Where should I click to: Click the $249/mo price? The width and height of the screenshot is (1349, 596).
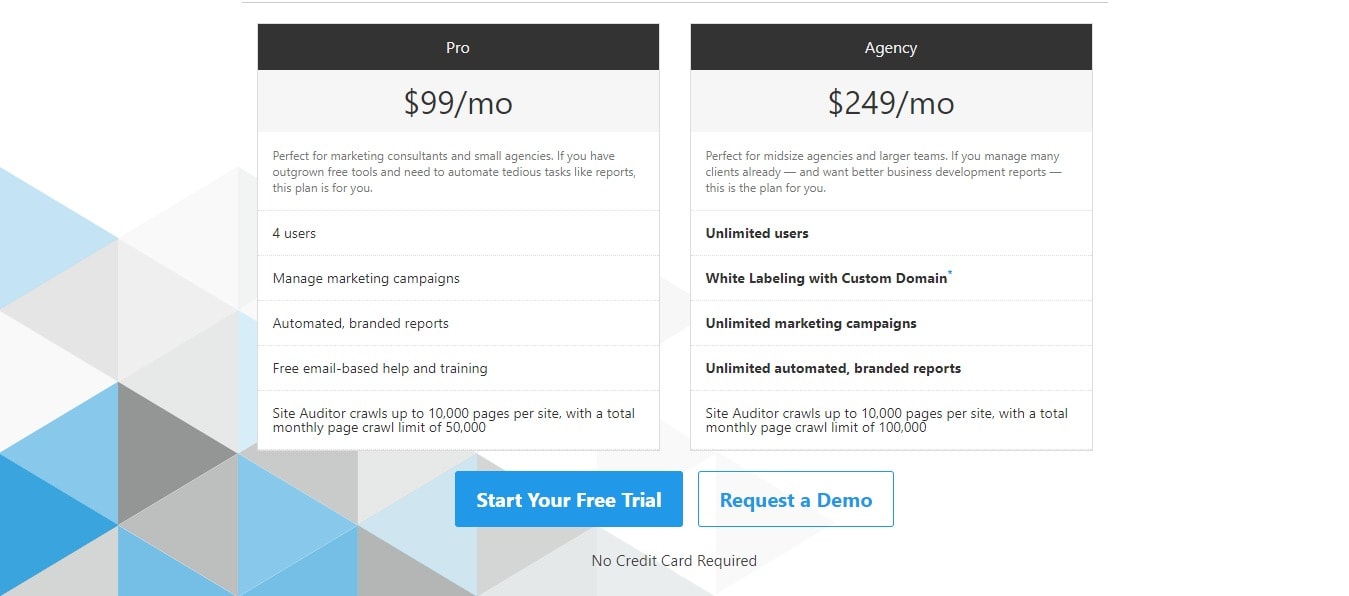click(x=891, y=102)
